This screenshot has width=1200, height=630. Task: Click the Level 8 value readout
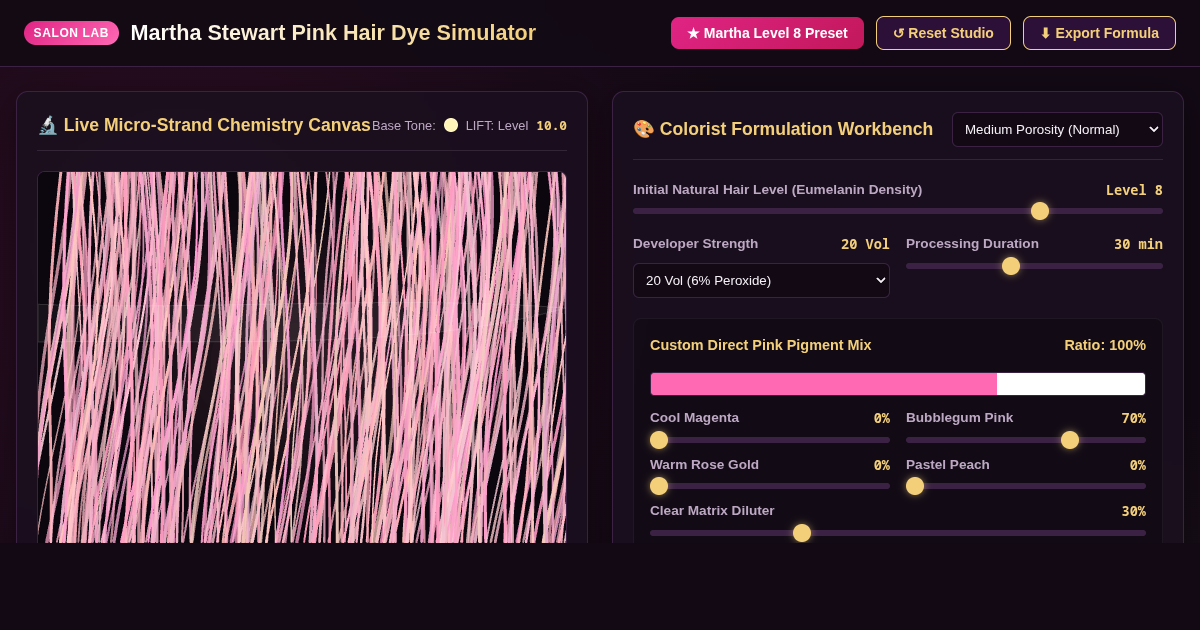(1134, 190)
